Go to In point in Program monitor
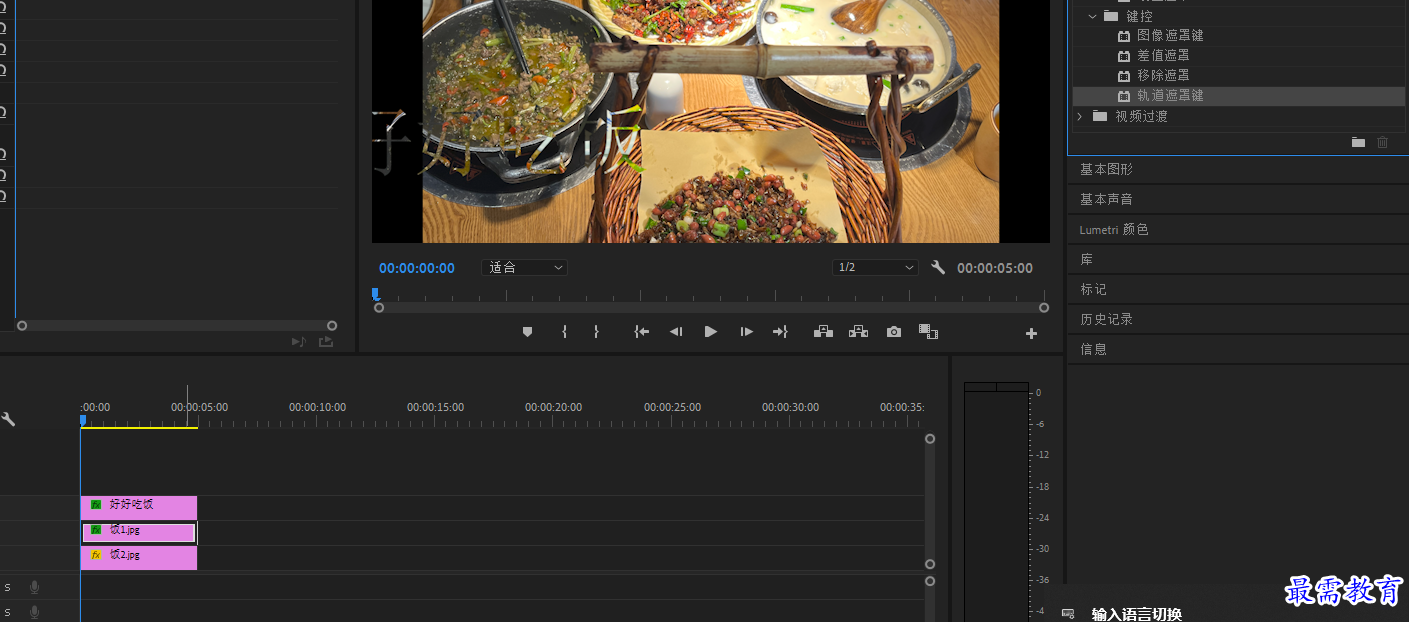The height and width of the screenshot is (622, 1409). pyautogui.click(x=641, y=332)
